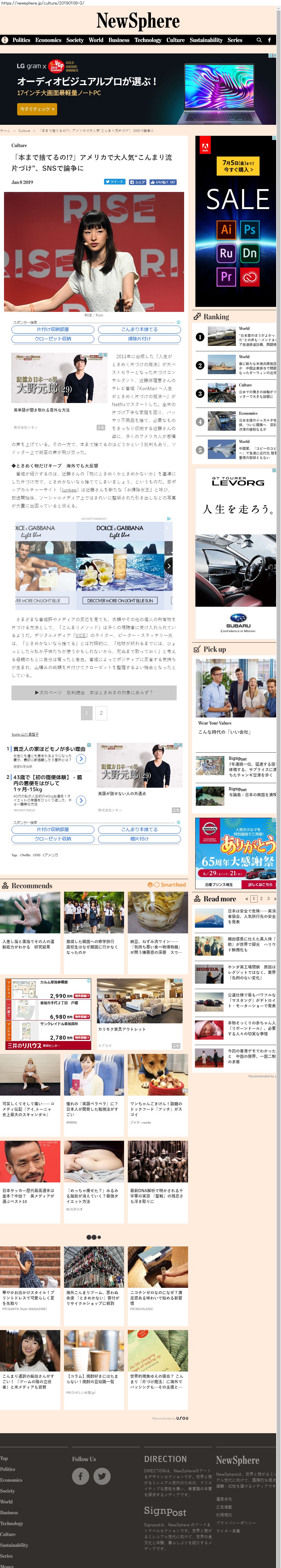Image resolution: width=281 pixels, height=1568 pixels.
Task: Go to previous Read more page arrow
Action: 247,899
